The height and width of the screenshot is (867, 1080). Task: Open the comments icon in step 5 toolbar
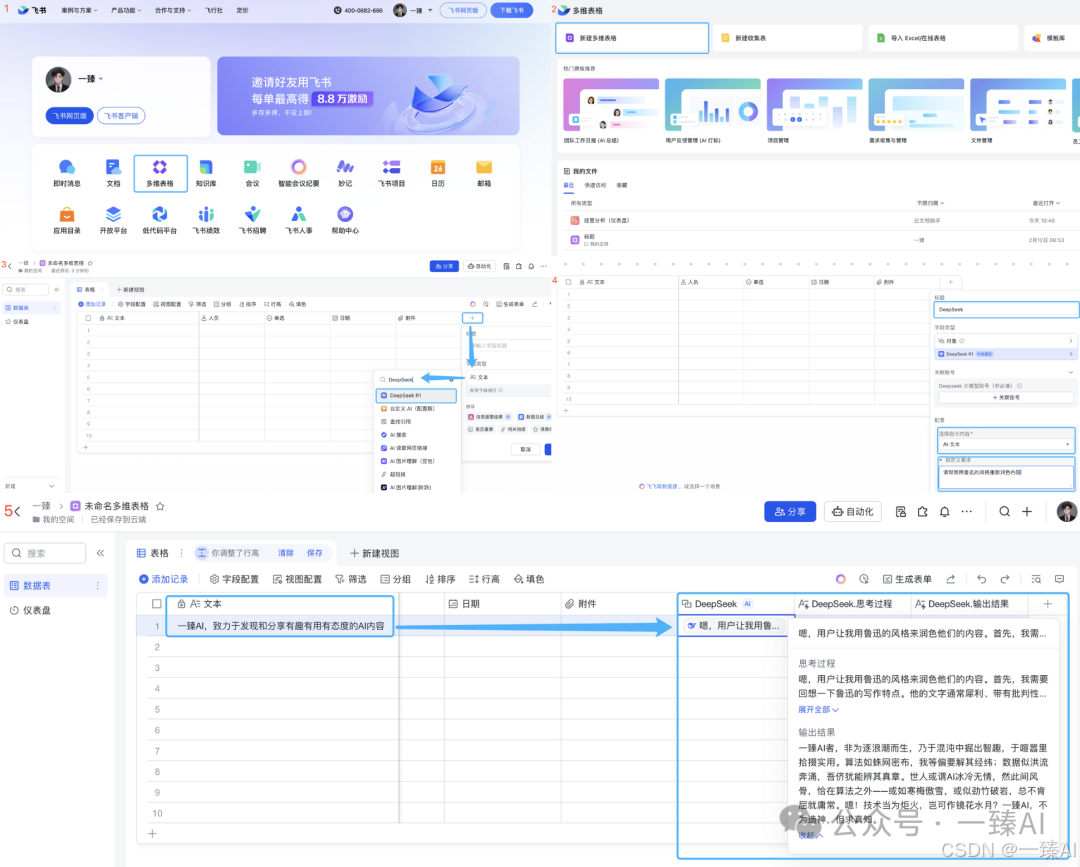tap(1059, 579)
